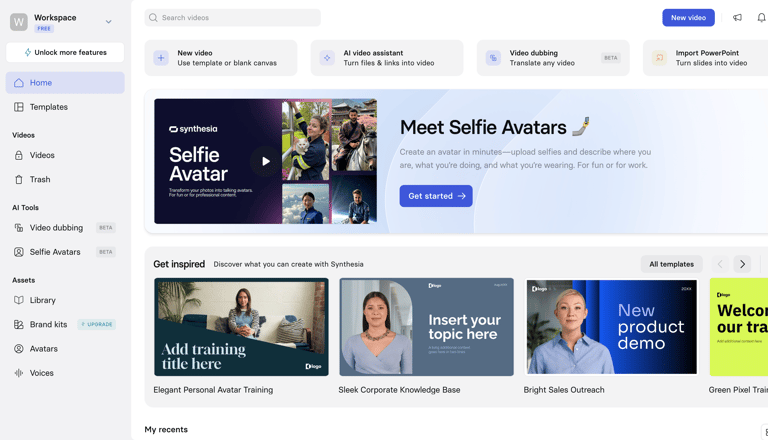Image resolution: width=768 pixels, height=440 pixels.
Task: Open Brand kits in the sidebar
Action: (65, 324)
